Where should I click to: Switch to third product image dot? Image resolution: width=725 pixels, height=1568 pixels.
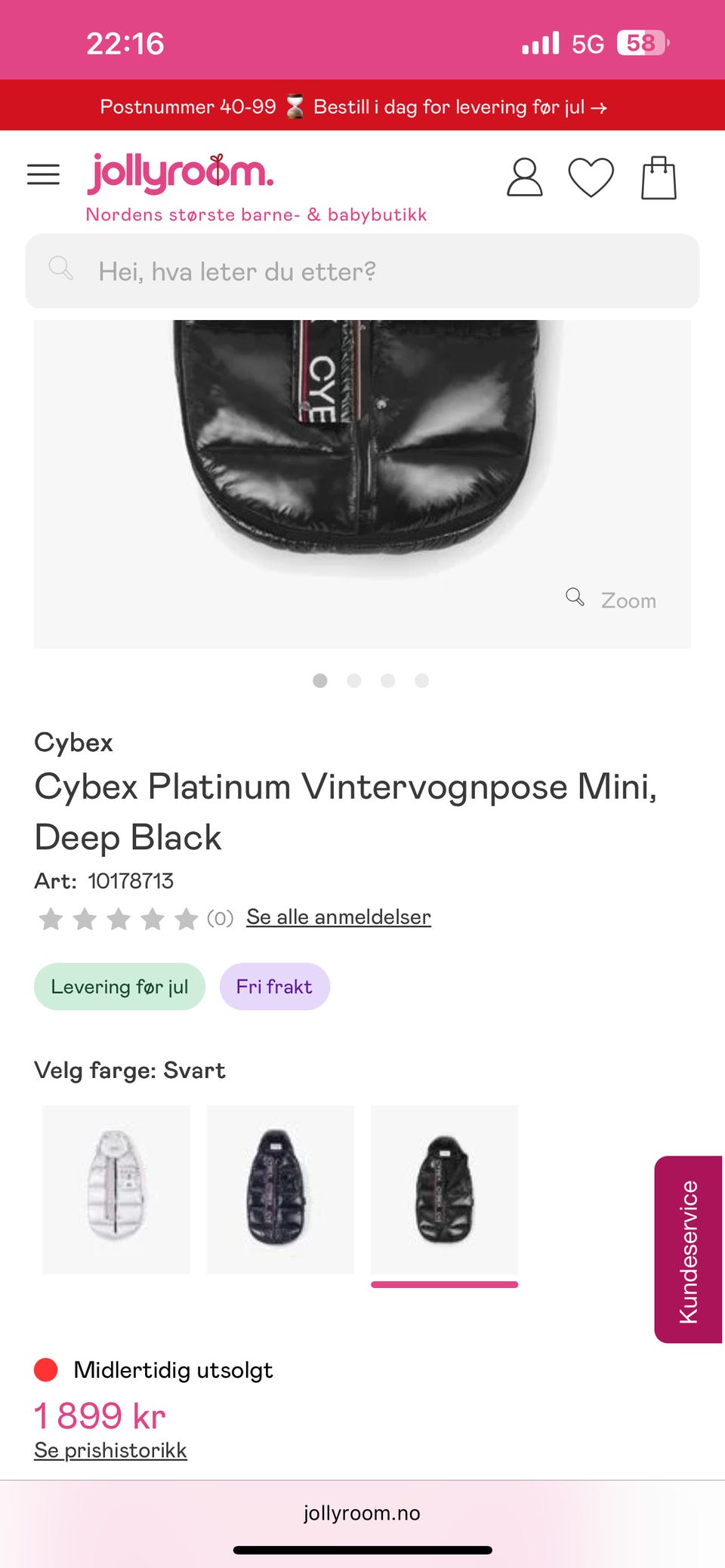[x=388, y=681]
